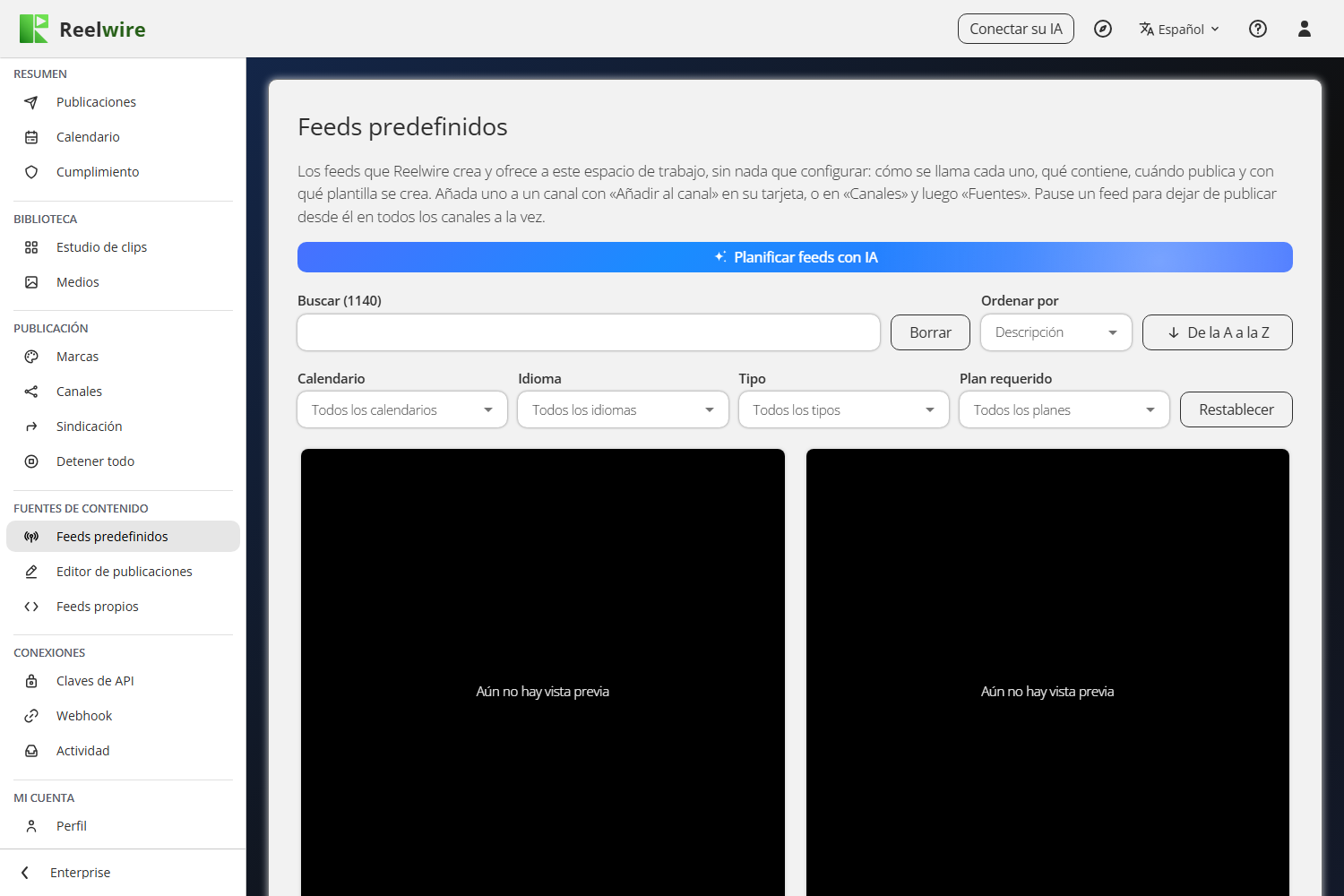Click the Publicaciones paper plane icon
The width and height of the screenshot is (1344, 896).
click(31, 102)
